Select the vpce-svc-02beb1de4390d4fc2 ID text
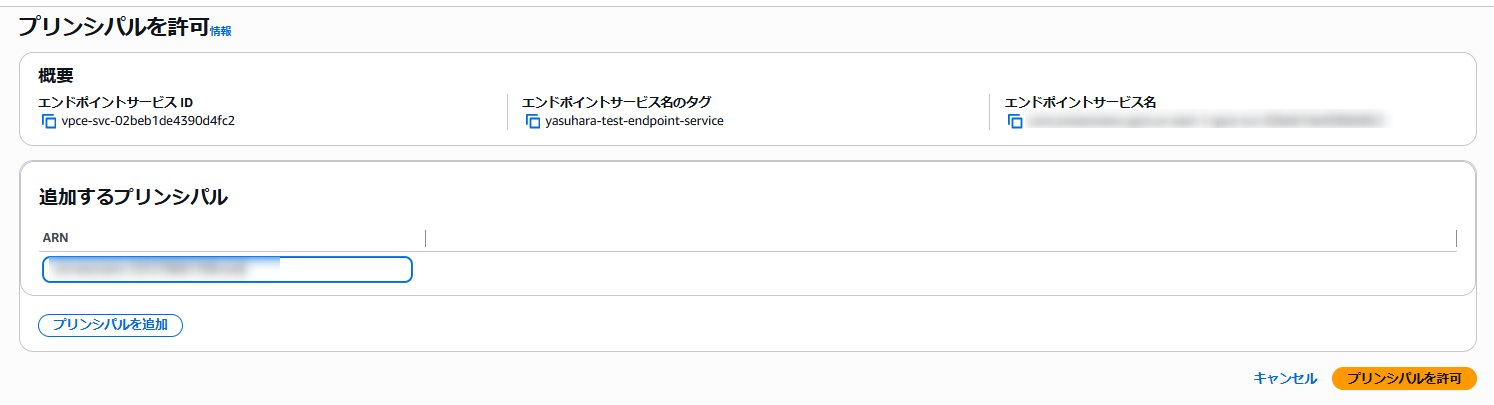The width and height of the screenshot is (1494, 405). point(148,121)
